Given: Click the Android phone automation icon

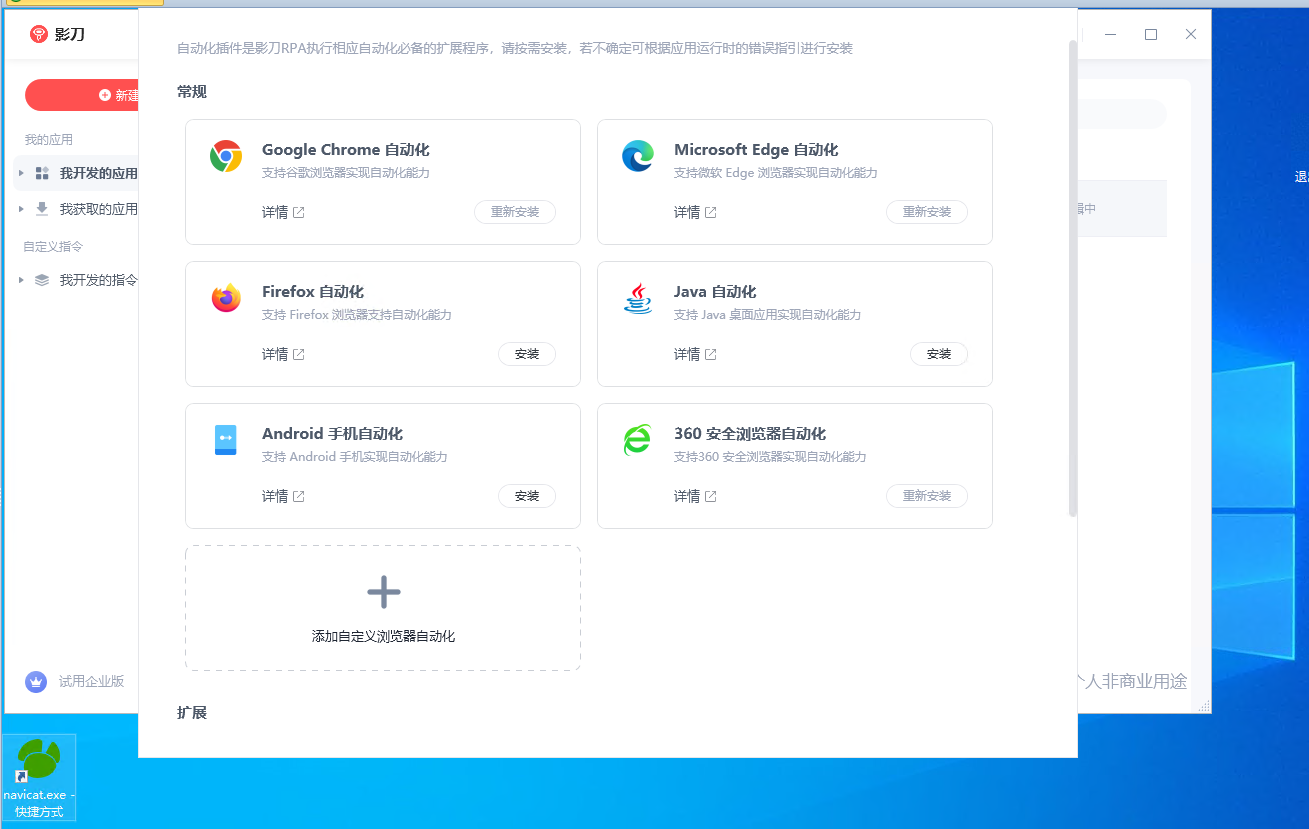Looking at the screenshot, I should tap(226, 440).
